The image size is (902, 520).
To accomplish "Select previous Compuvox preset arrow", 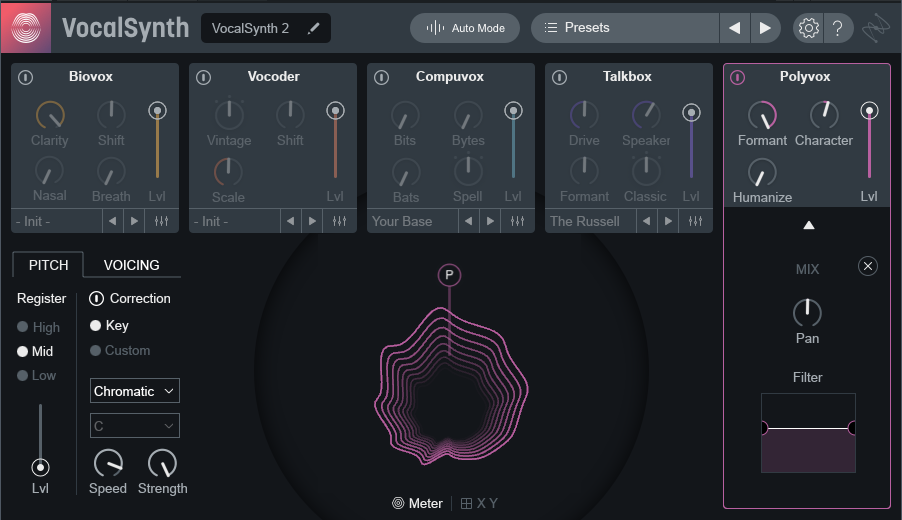I will tap(468, 221).
